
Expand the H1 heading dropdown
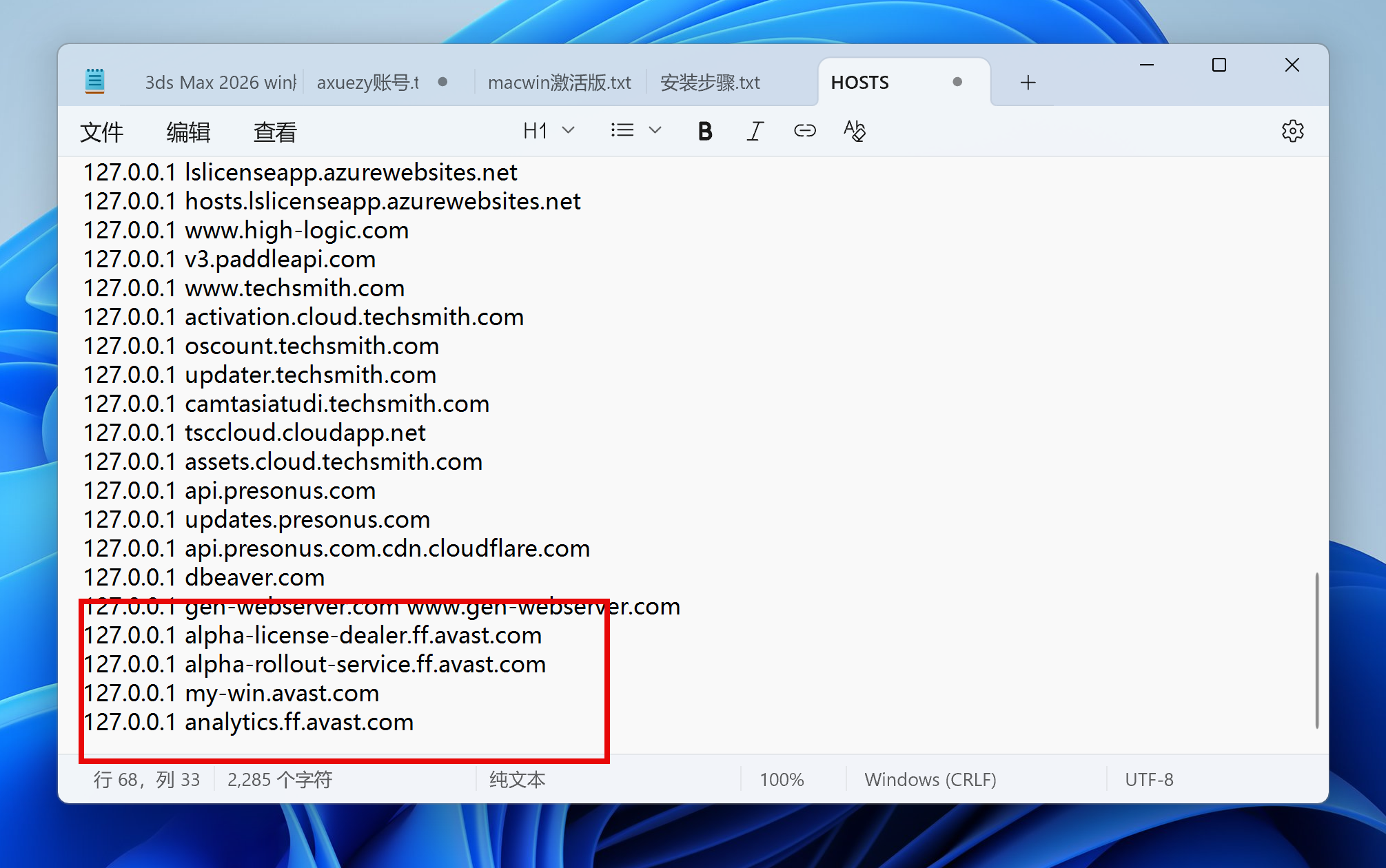548,131
